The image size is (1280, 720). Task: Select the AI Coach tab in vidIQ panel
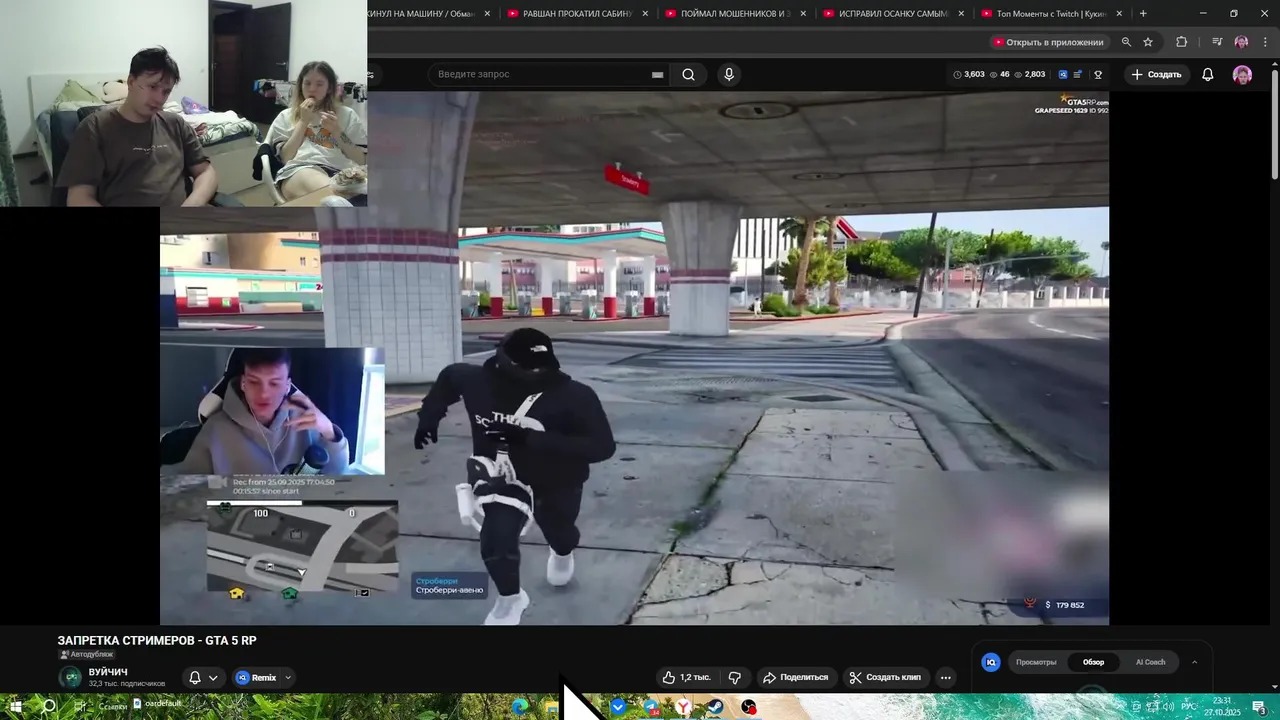pos(1150,662)
